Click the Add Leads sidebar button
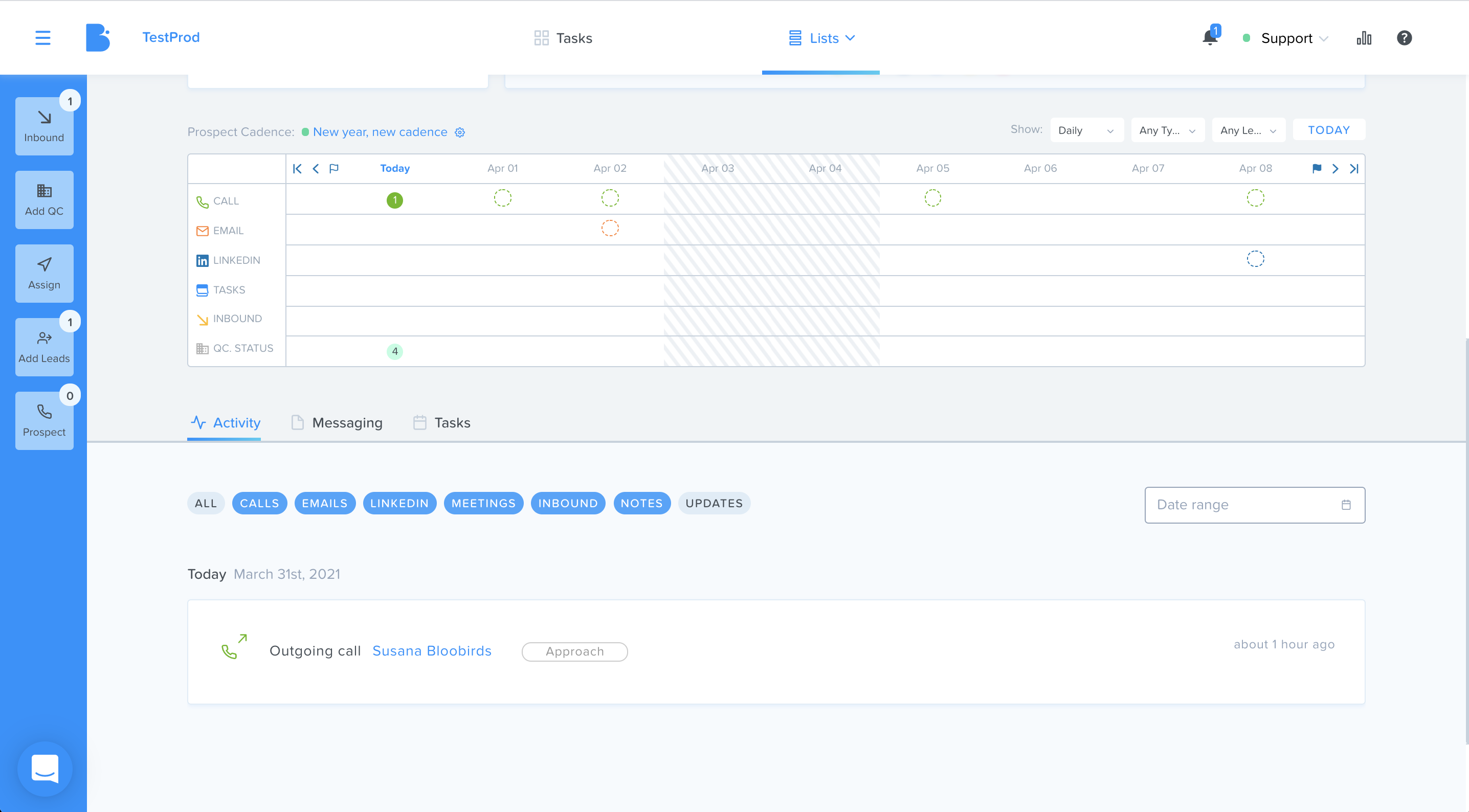Image resolution: width=1469 pixels, height=812 pixels. [44, 347]
